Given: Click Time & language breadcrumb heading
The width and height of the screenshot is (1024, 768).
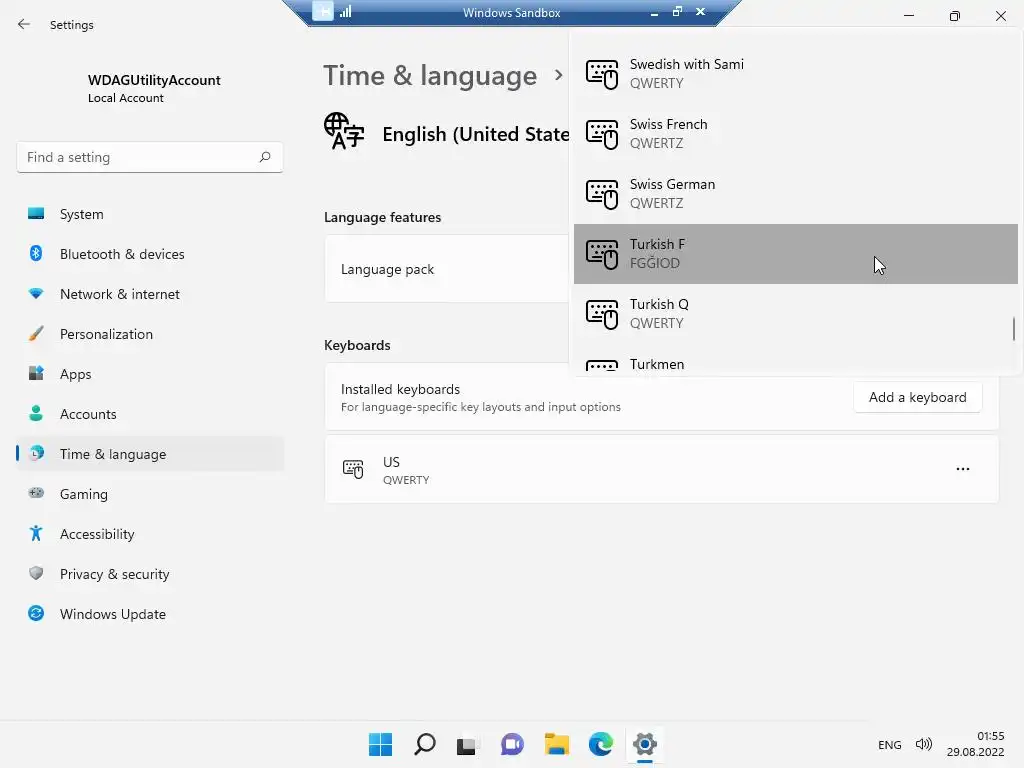Looking at the screenshot, I should click(x=430, y=76).
